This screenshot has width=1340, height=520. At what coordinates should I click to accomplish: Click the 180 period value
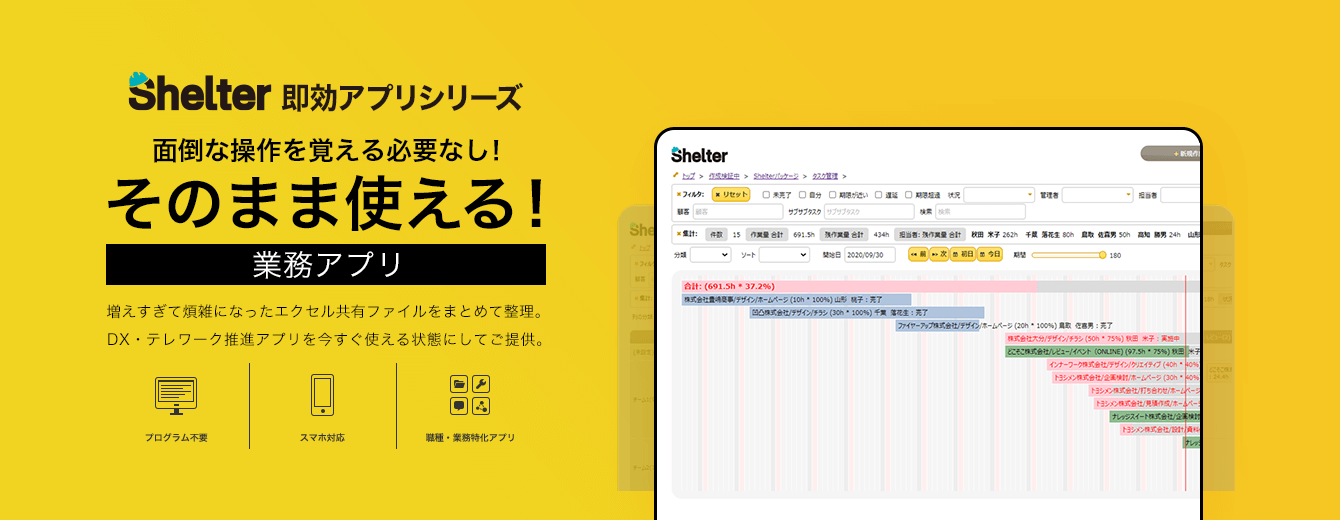pyautogui.click(x=1115, y=256)
